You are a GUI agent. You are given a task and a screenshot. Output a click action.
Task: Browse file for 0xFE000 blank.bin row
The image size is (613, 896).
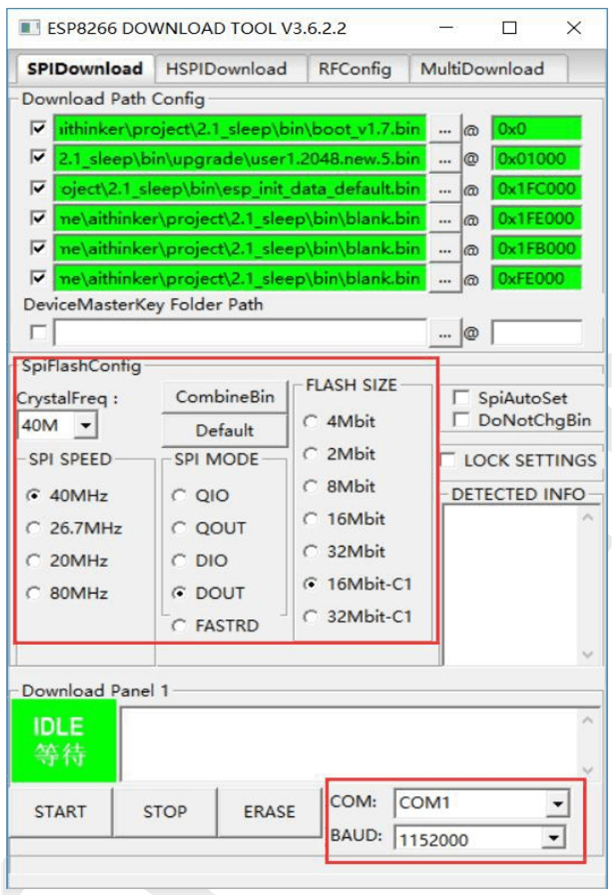point(444,278)
